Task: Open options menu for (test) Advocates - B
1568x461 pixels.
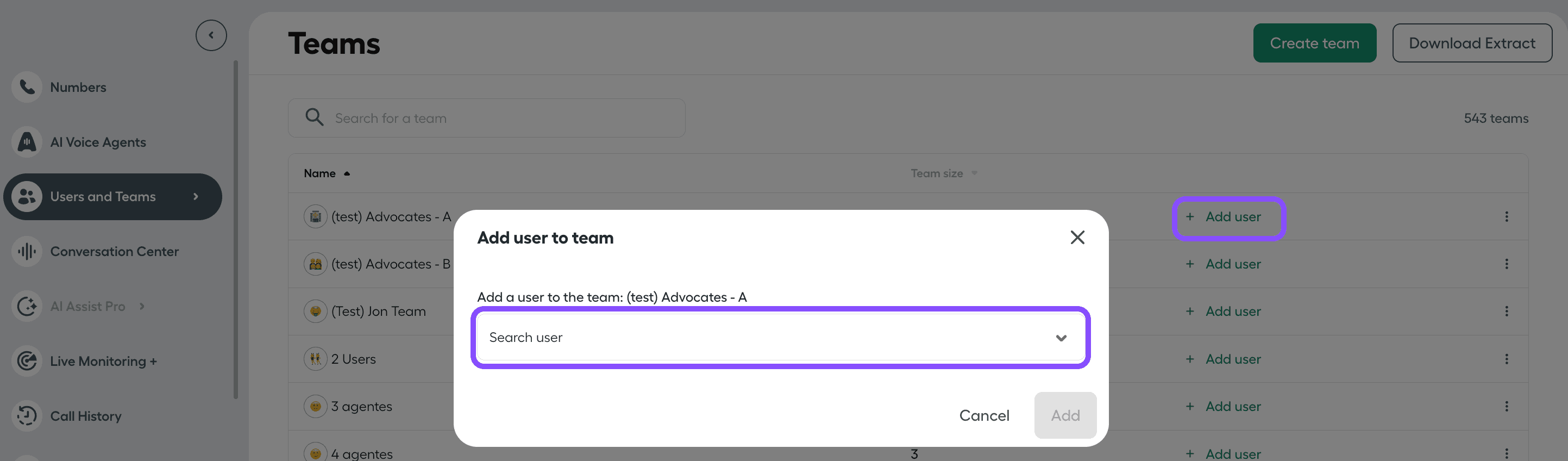Action: click(x=1507, y=264)
